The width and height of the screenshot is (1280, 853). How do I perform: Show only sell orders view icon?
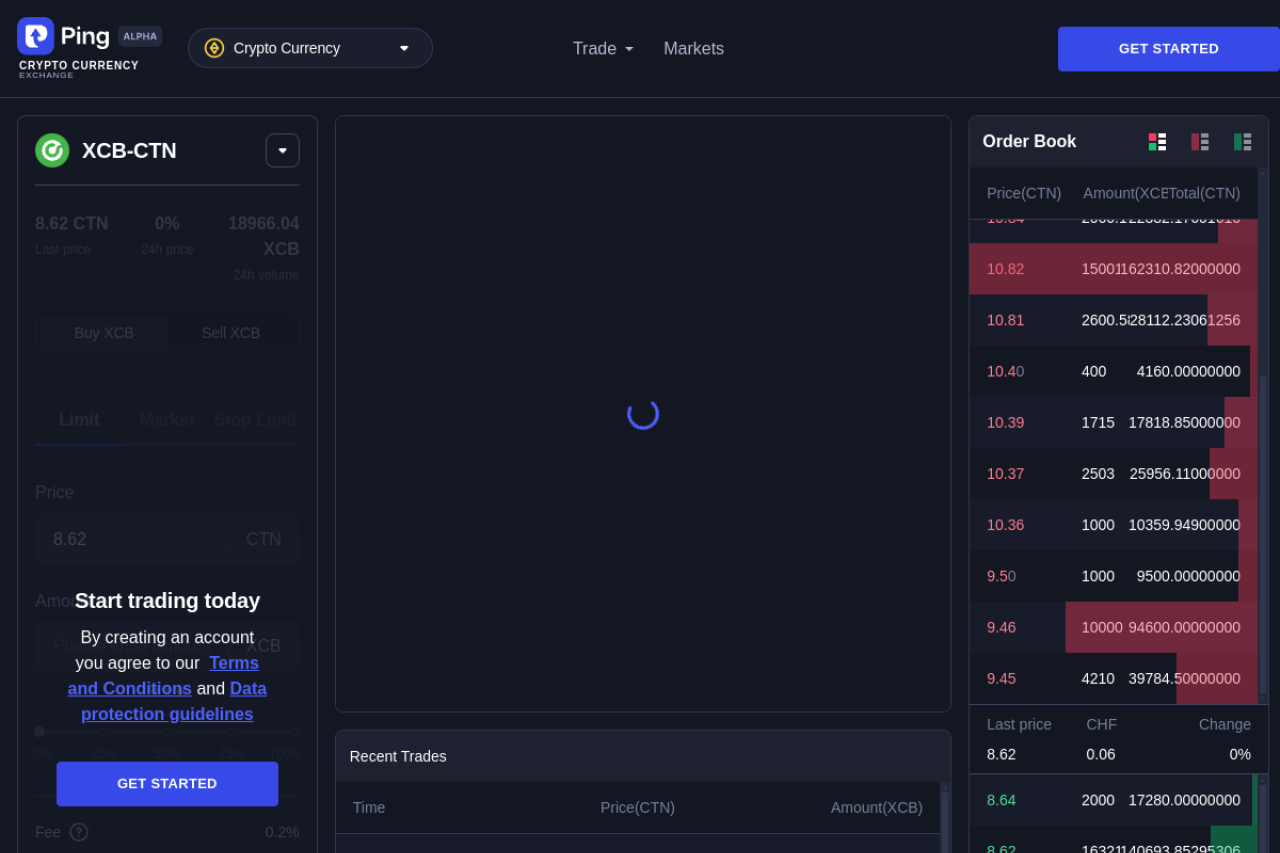pyautogui.click(x=1199, y=142)
